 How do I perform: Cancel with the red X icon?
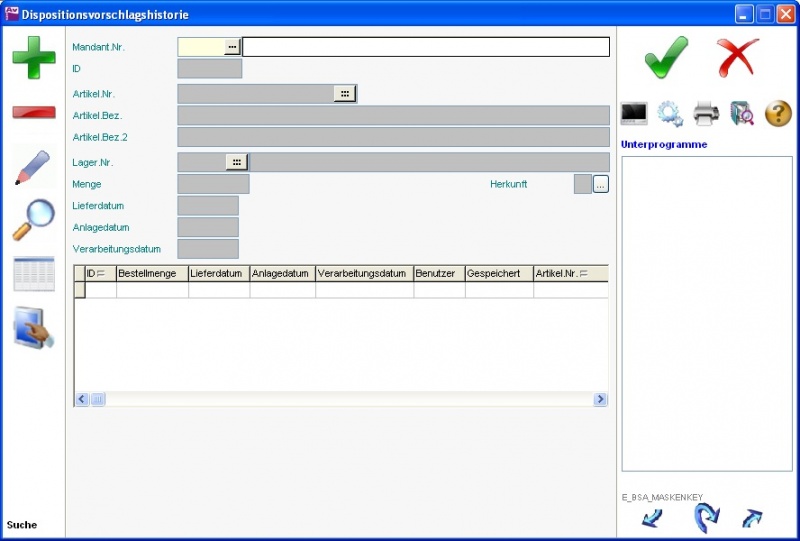click(738, 57)
